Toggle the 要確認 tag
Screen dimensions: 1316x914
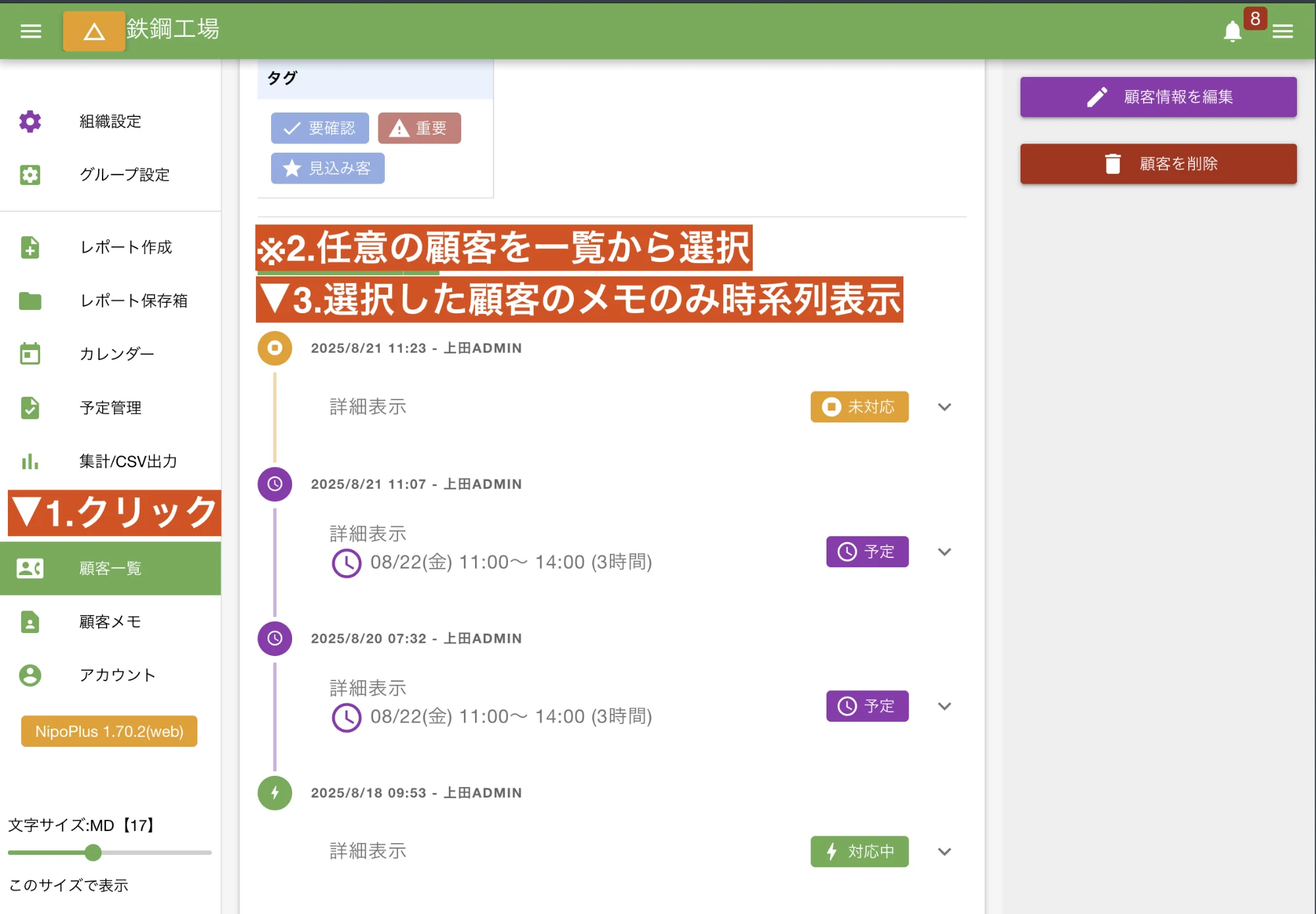pos(320,128)
